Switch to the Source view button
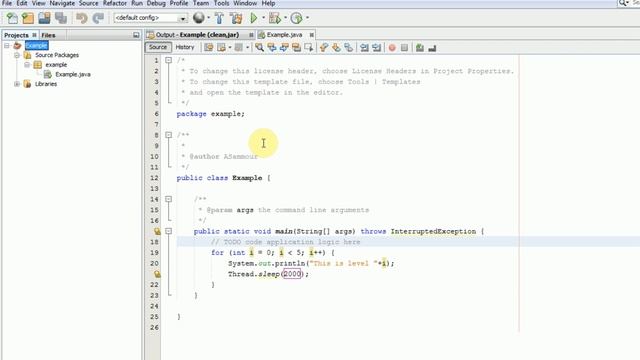Image resolution: width=640 pixels, height=360 pixels. coord(158,47)
